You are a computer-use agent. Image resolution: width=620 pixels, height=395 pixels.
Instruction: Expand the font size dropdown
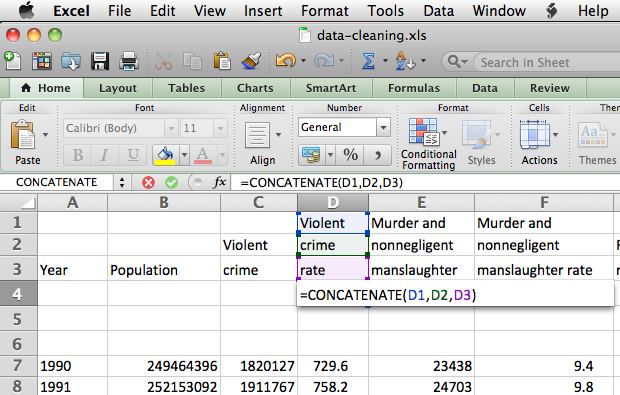tap(220, 128)
